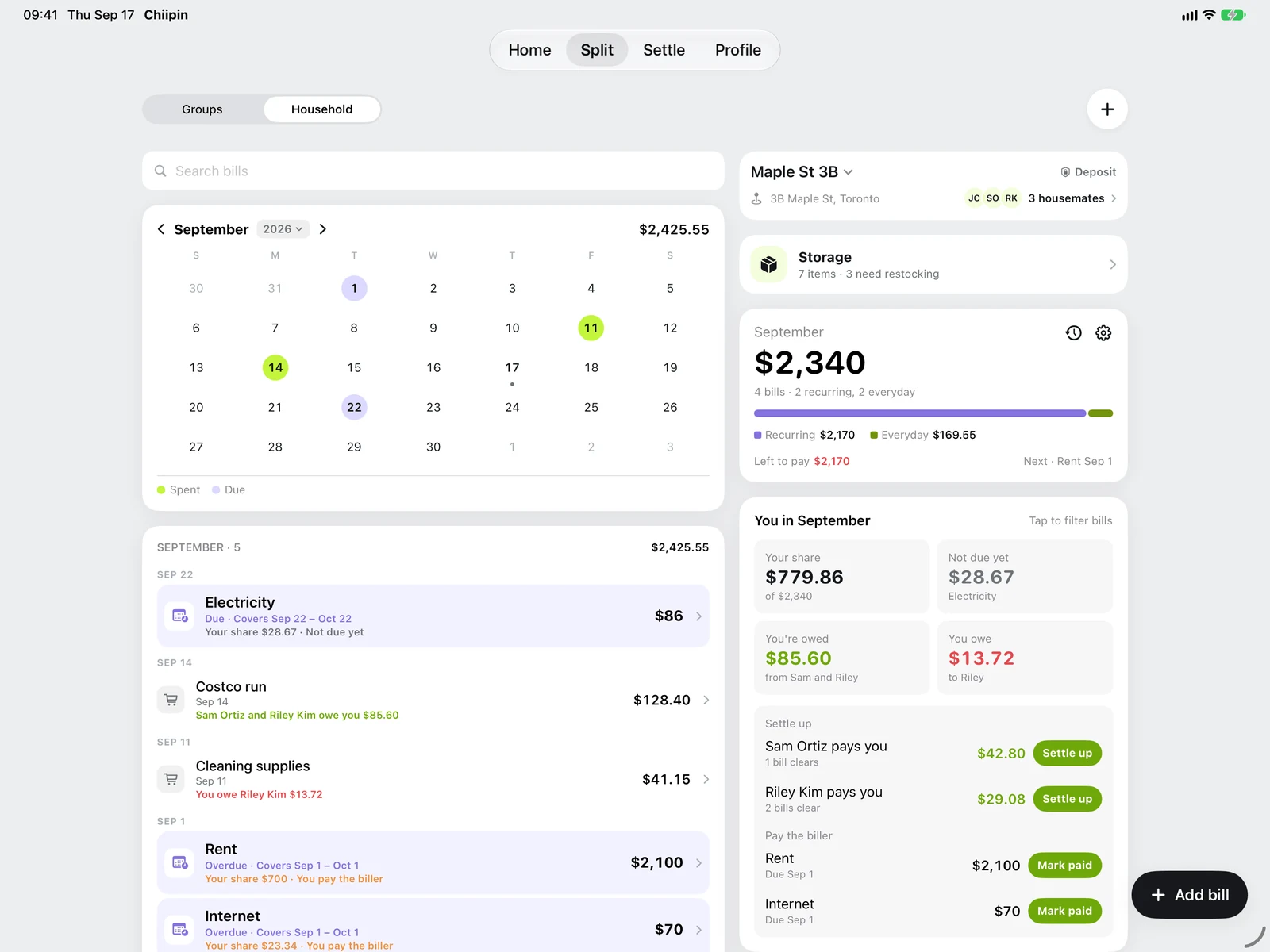Select the Household segment
Screen dimensions: 1270x952
click(x=321, y=109)
